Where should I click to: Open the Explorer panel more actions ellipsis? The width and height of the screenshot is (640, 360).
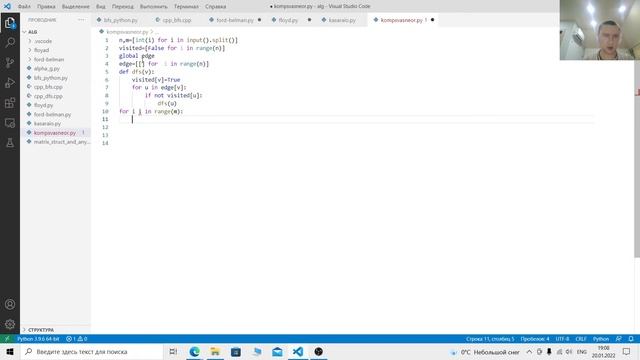[81, 20]
